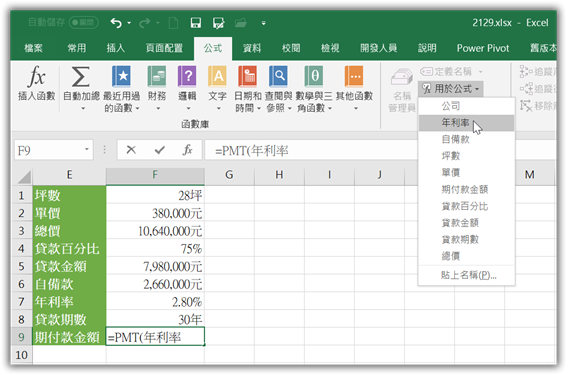Select 公司 in the names menu

coord(466,106)
